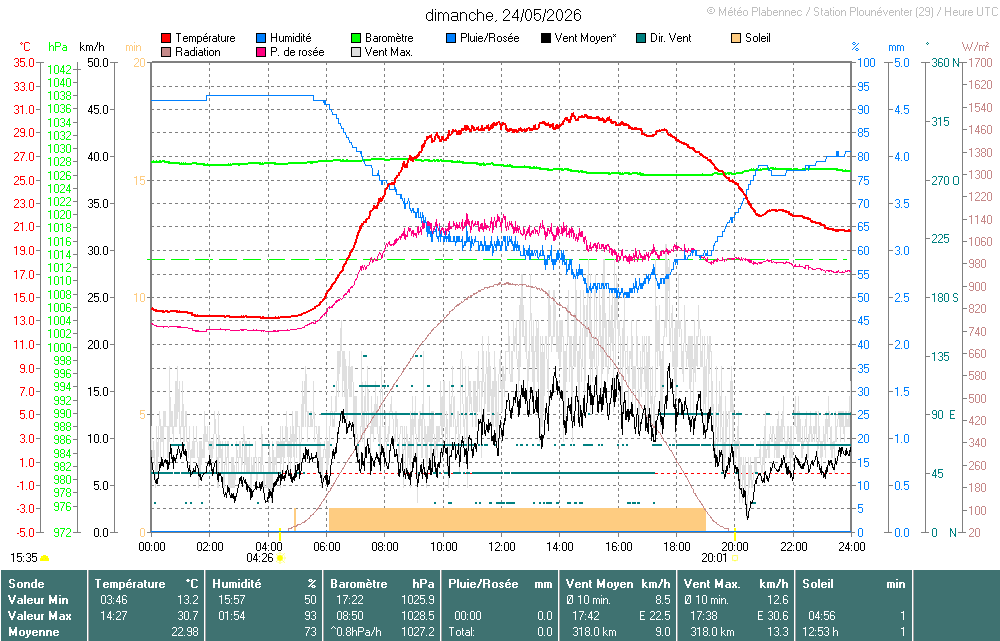
Task: Click the pressure trend '^0.8hPa/h'
Action: tap(356, 632)
